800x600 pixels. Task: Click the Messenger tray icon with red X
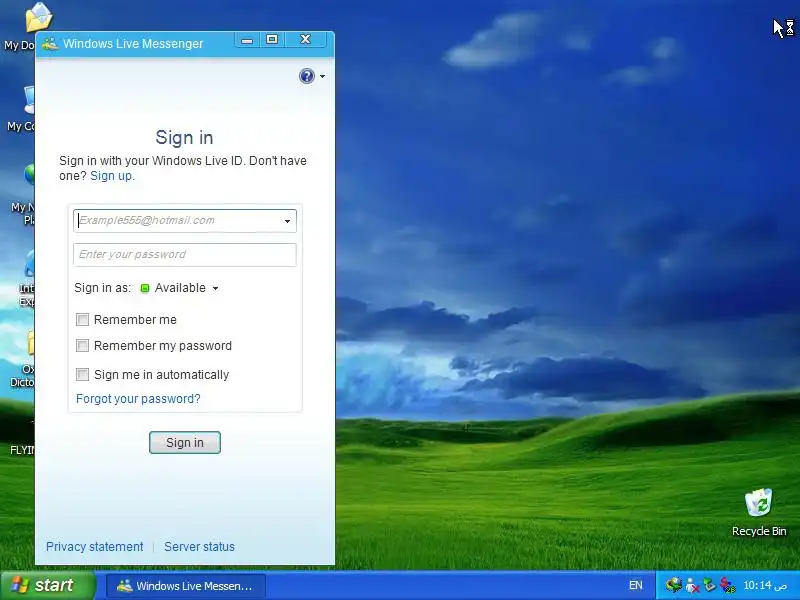pos(692,585)
